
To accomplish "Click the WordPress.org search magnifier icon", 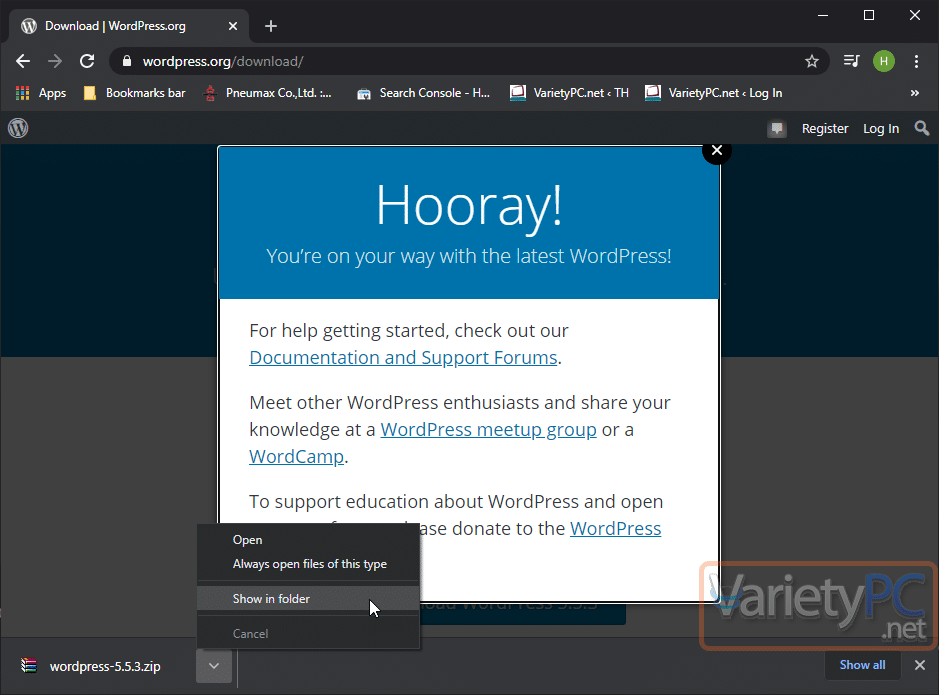I will point(922,128).
